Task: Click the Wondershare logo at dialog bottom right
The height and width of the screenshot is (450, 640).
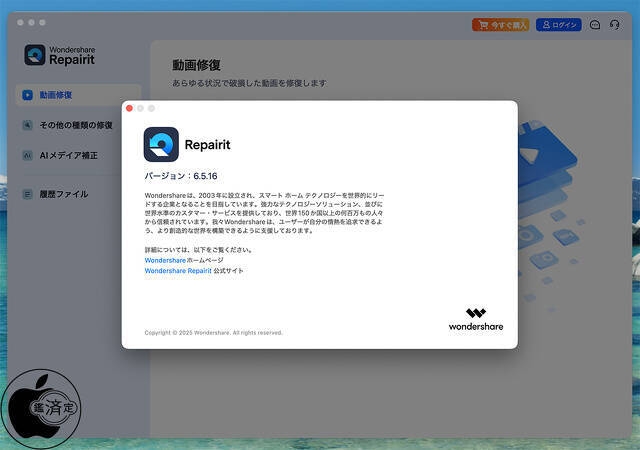Action: click(x=475, y=319)
